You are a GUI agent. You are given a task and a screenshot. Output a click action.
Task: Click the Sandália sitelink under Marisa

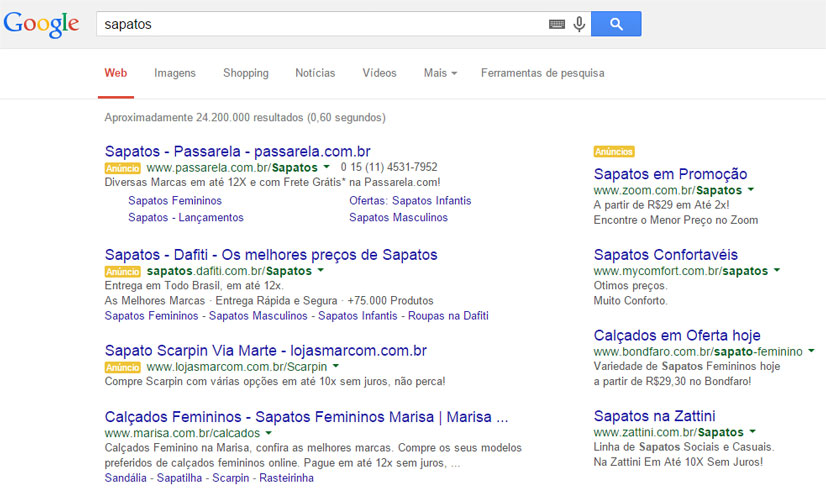tap(125, 478)
